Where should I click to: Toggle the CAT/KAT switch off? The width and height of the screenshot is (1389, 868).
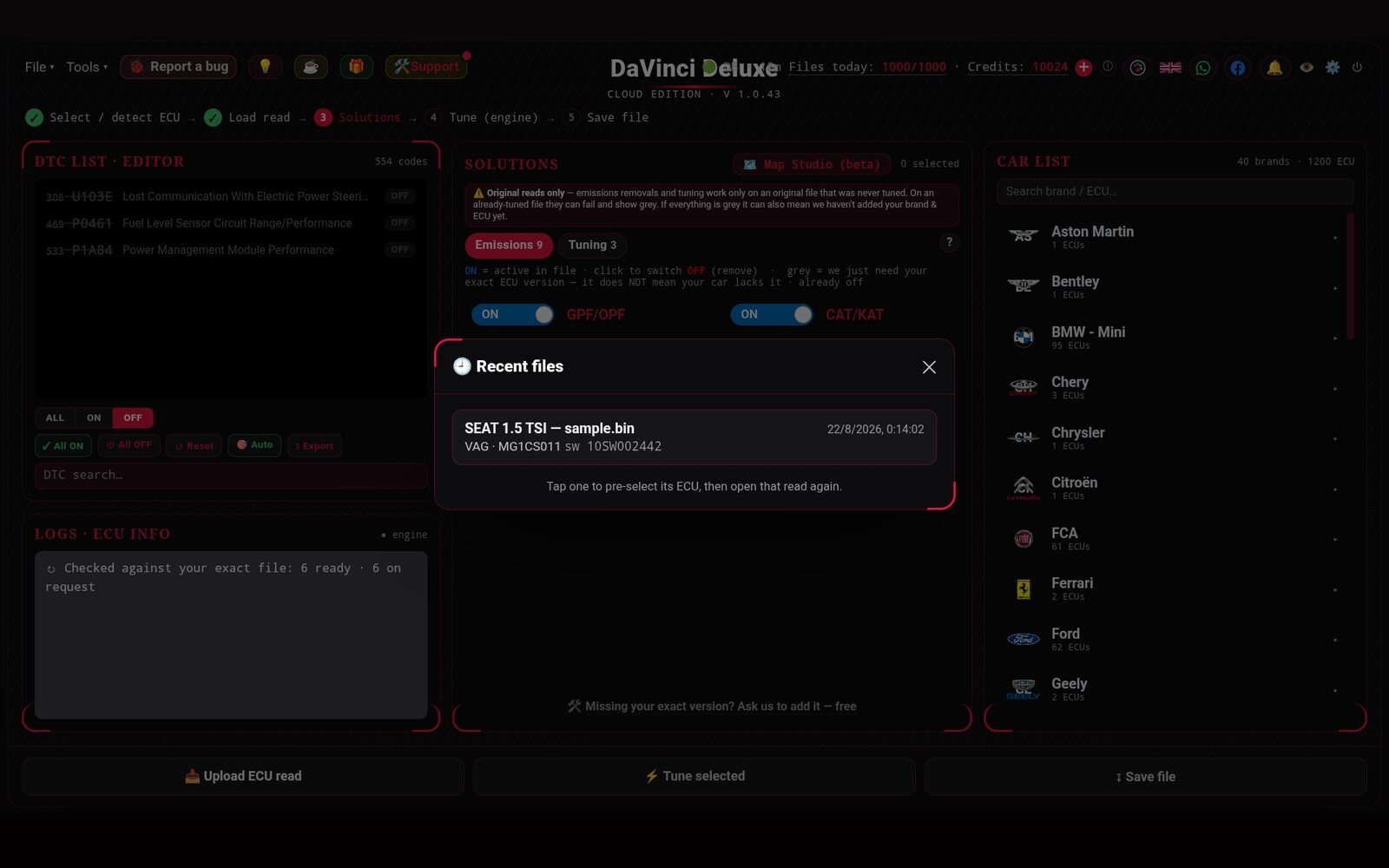click(x=772, y=314)
